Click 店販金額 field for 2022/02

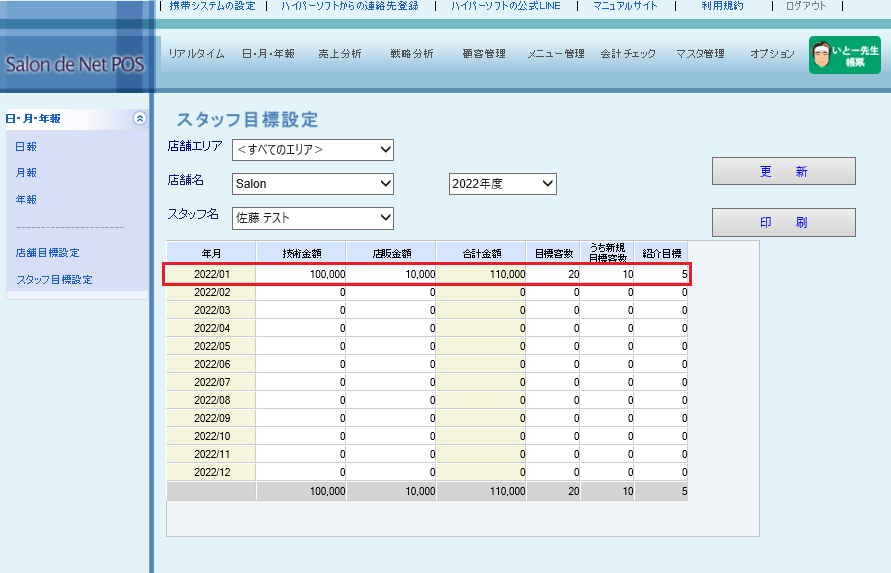pos(392,292)
